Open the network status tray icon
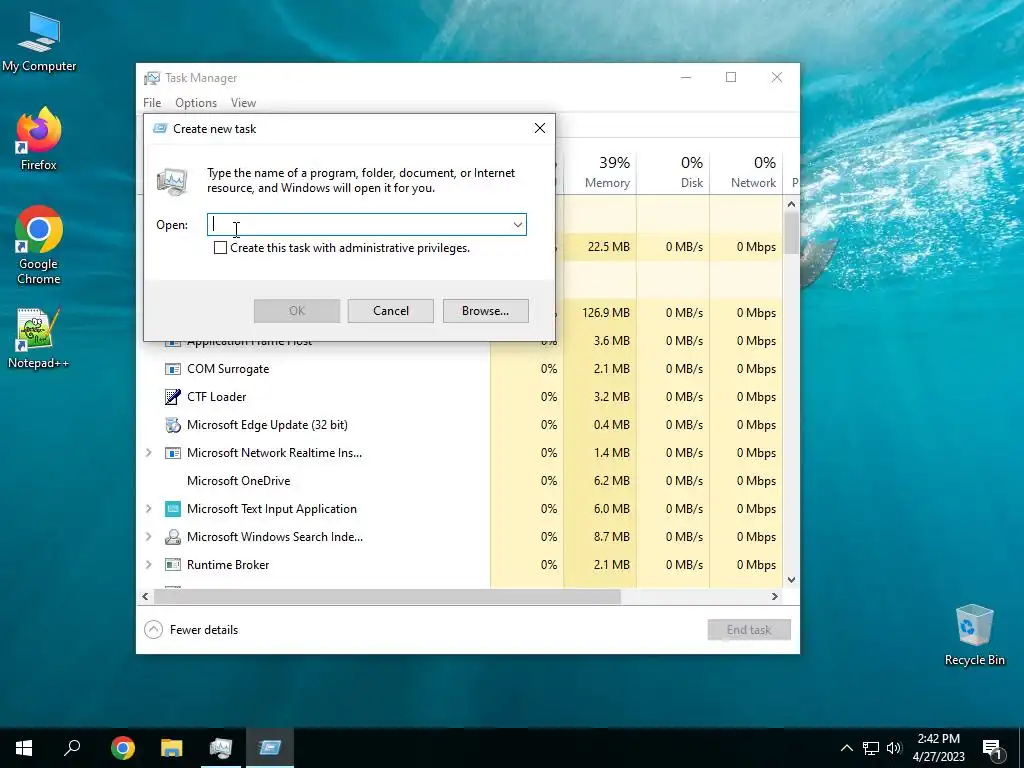The image size is (1024, 768). tap(871, 748)
